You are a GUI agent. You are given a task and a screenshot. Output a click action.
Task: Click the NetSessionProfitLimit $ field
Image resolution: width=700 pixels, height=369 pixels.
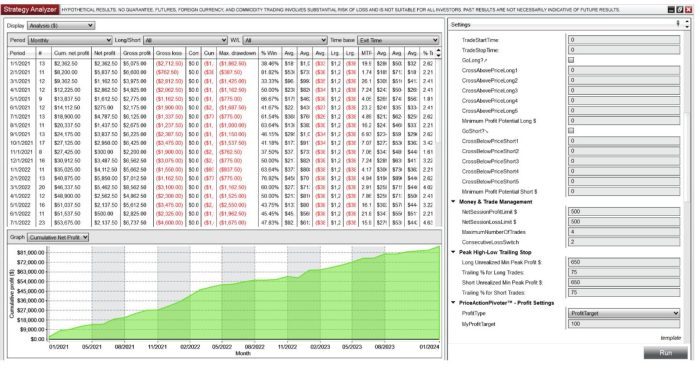pos(624,211)
